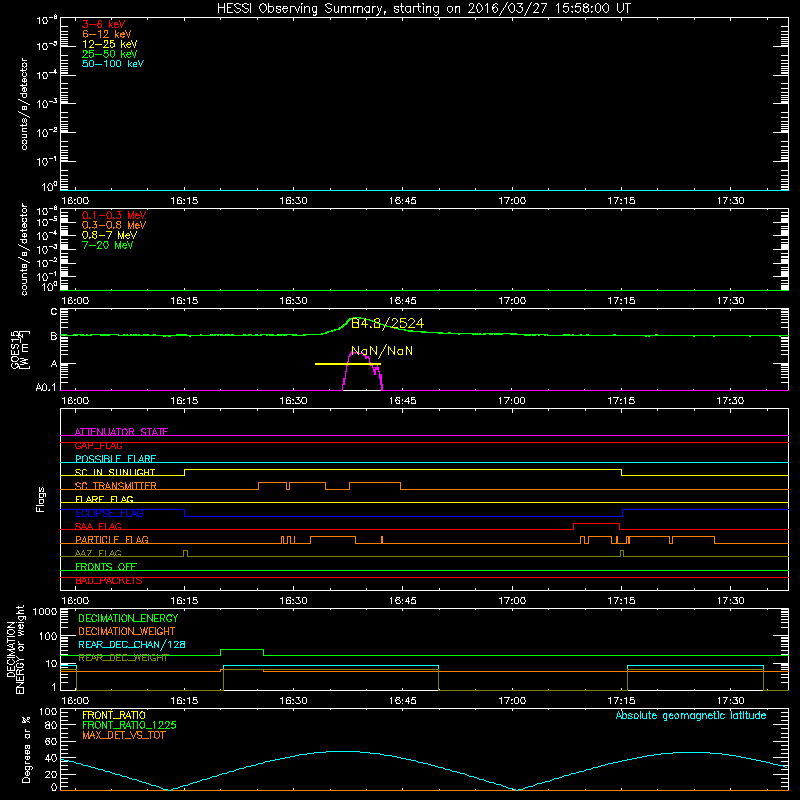Click the yellow 12-25 keV legend entry
This screenshot has width=800, height=800.
tap(109, 44)
